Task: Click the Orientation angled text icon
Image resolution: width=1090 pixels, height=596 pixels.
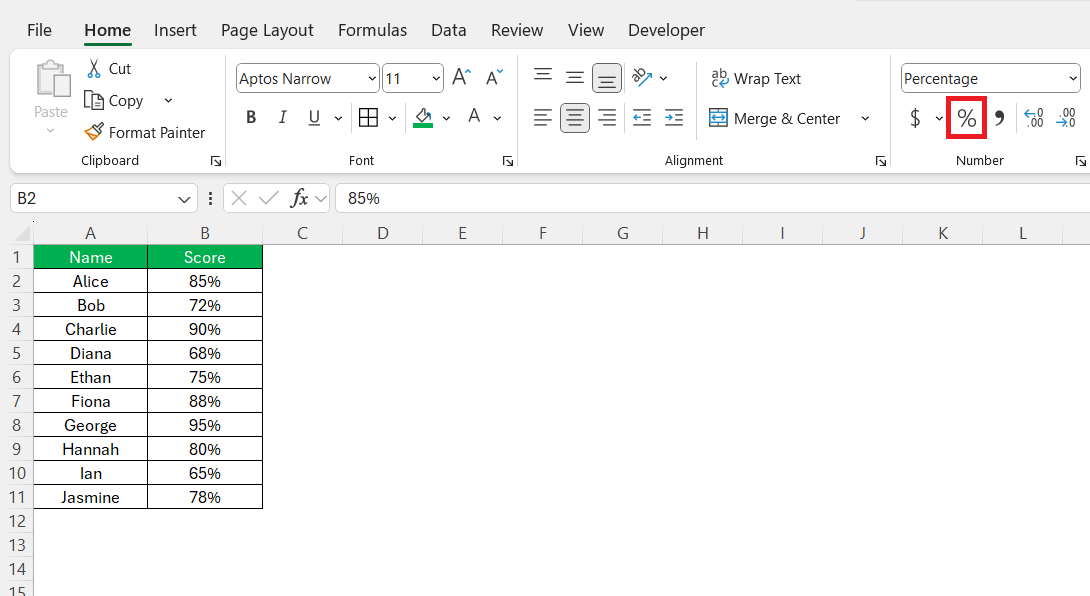Action: 642,77
